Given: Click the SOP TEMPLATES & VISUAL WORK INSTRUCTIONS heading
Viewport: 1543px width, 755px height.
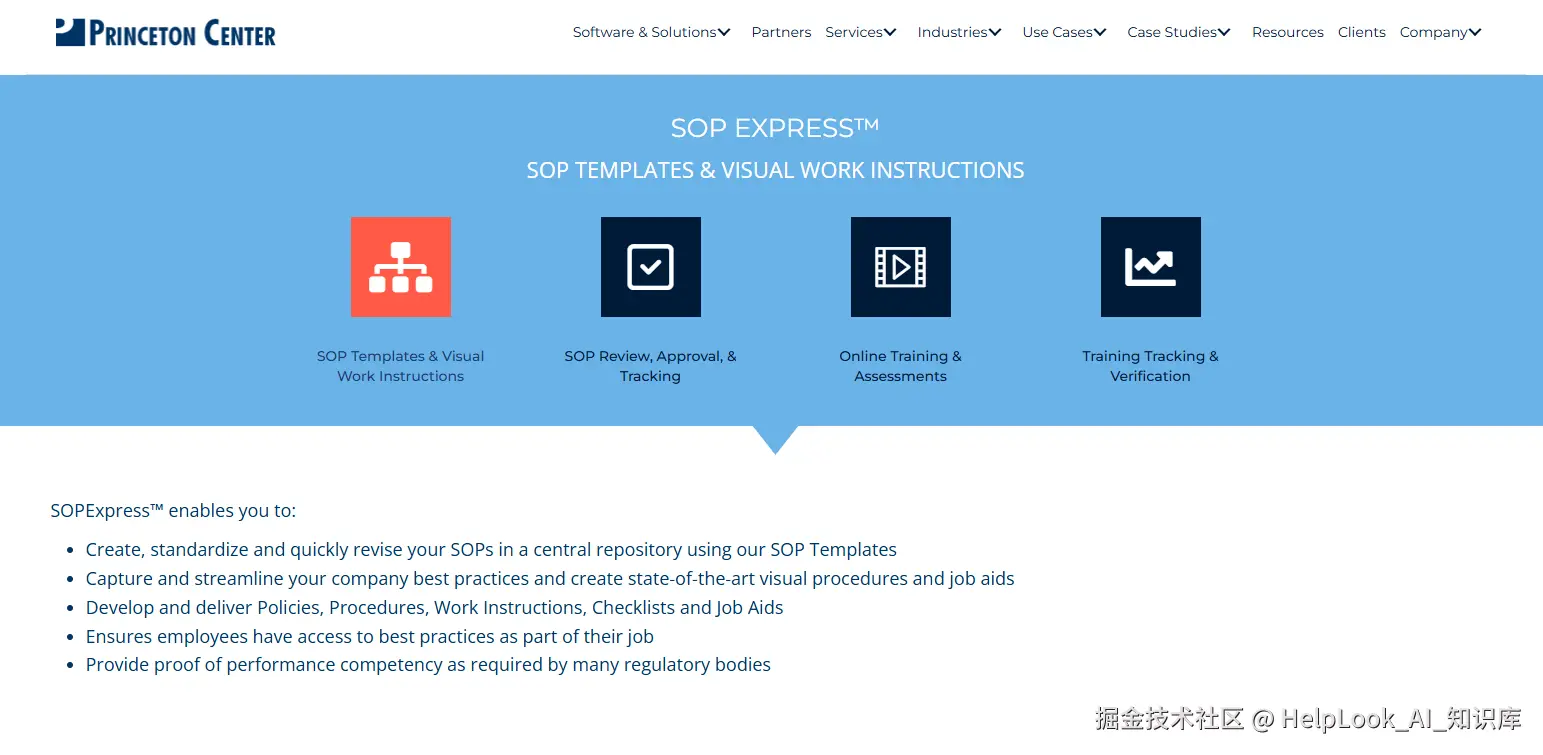Looking at the screenshot, I should (x=775, y=170).
